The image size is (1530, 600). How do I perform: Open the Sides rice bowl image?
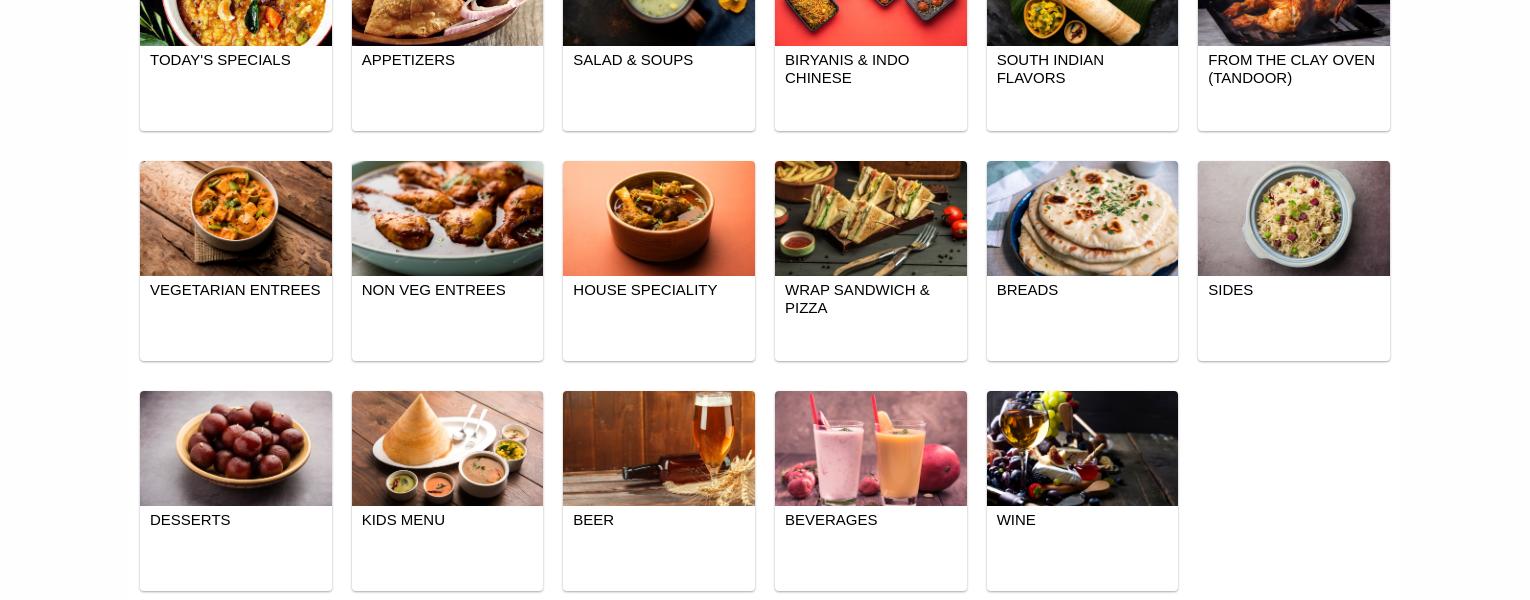tap(1294, 218)
